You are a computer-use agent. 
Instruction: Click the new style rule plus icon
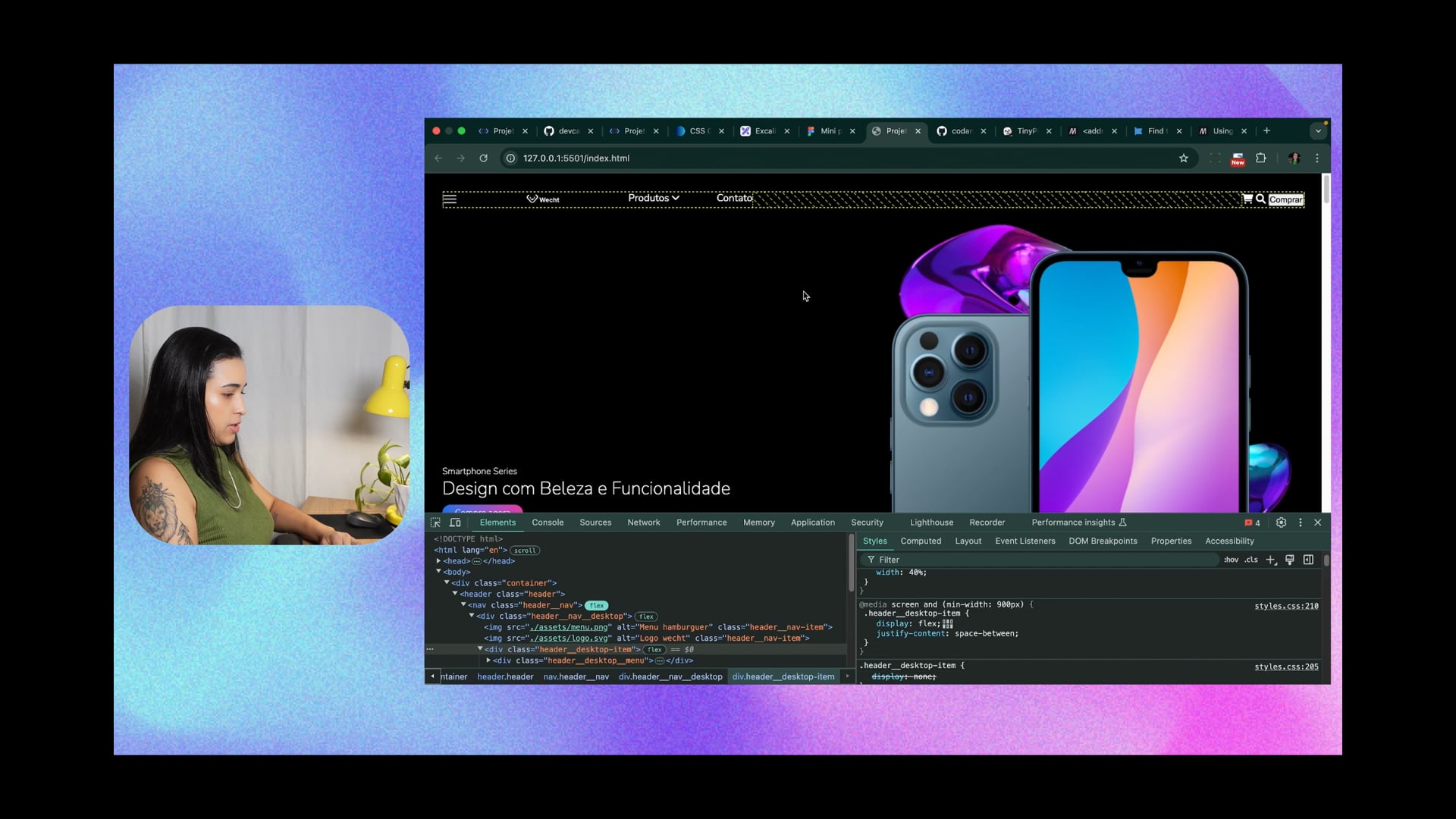pyautogui.click(x=1271, y=560)
